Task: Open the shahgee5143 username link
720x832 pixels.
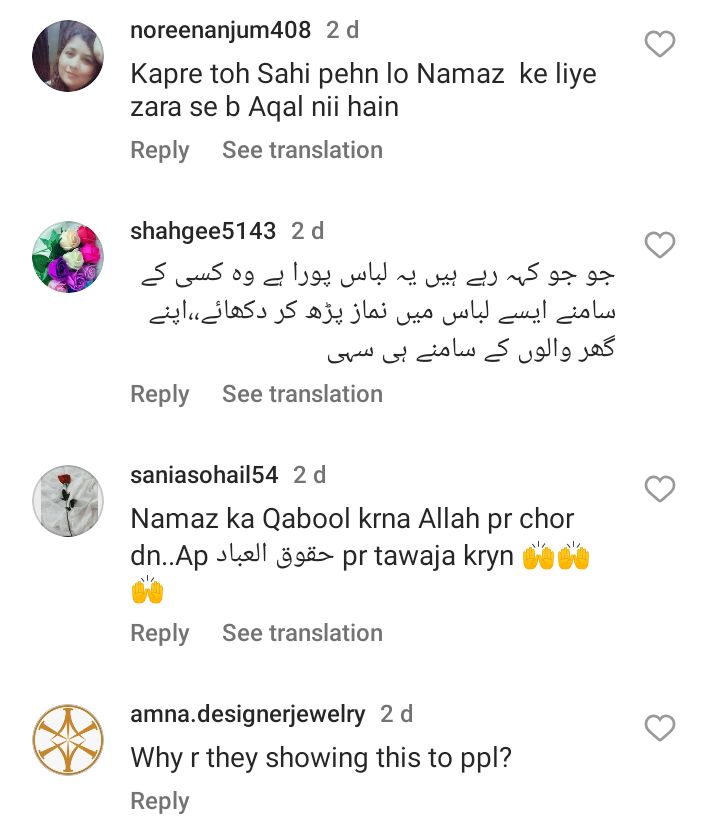Action: (x=203, y=231)
